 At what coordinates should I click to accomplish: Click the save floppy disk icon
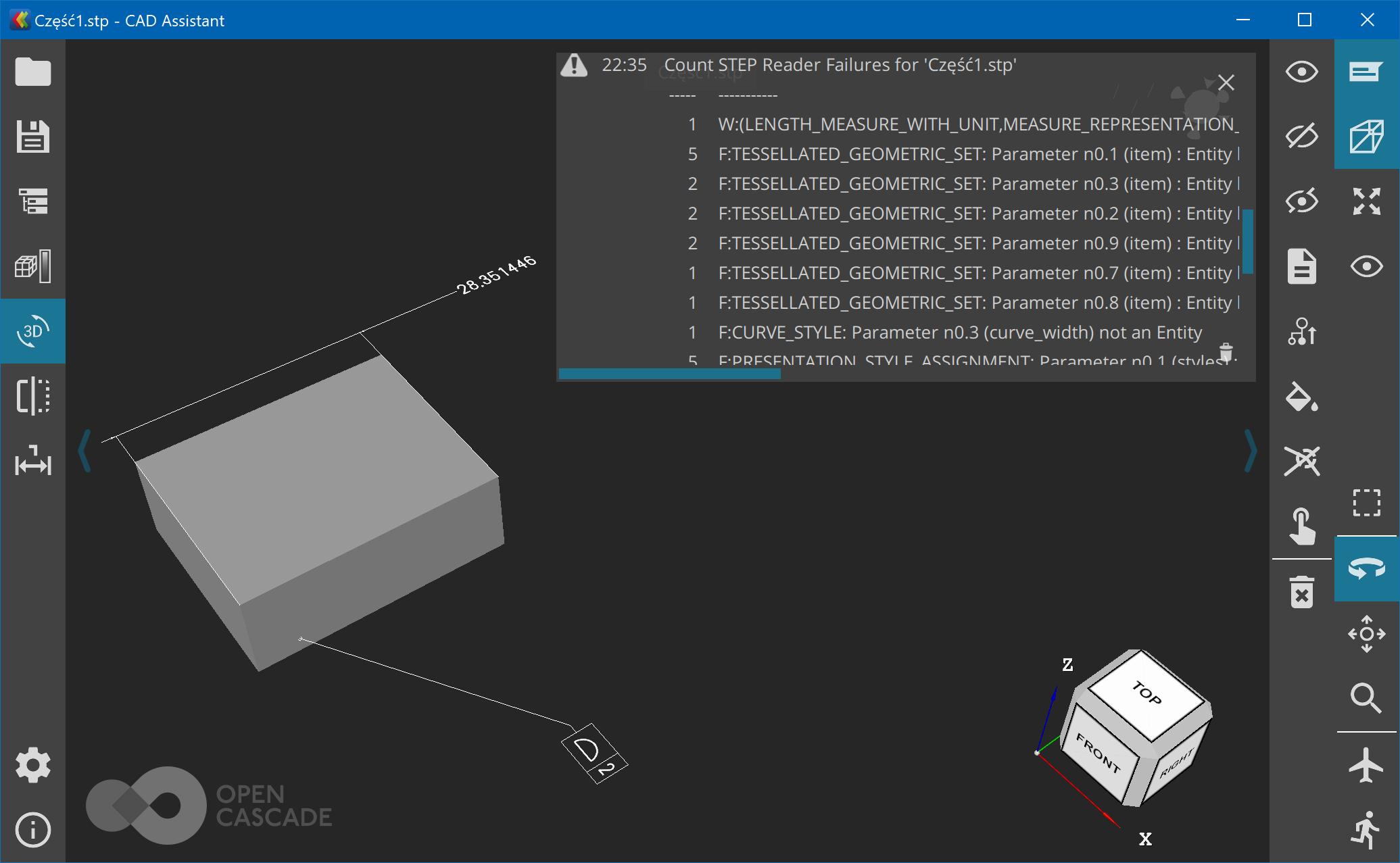click(x=32, y=137)
